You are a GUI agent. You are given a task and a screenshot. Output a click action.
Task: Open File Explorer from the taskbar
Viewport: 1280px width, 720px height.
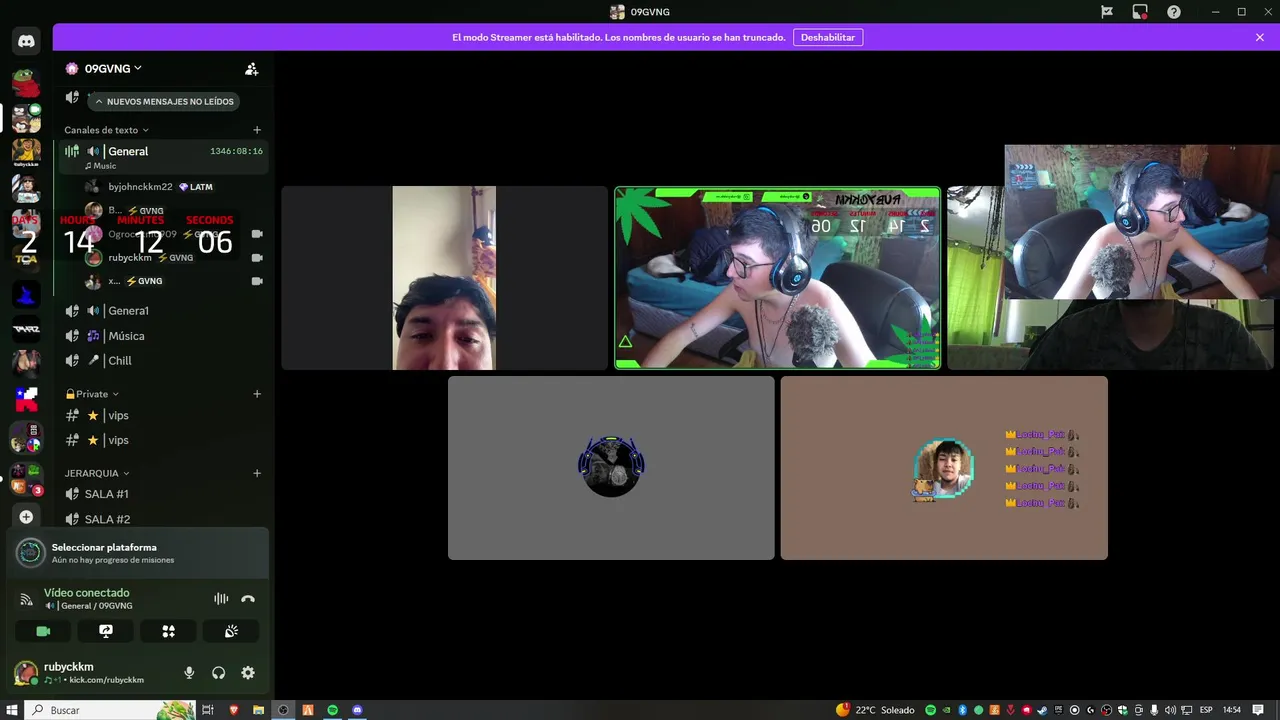259,710
